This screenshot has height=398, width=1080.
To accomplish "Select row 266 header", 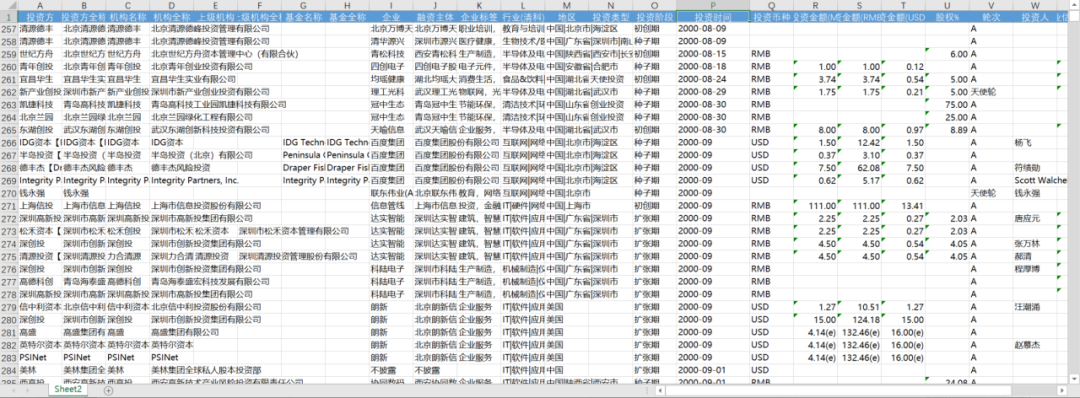I will pyautogui.click(x=8, y=143).
